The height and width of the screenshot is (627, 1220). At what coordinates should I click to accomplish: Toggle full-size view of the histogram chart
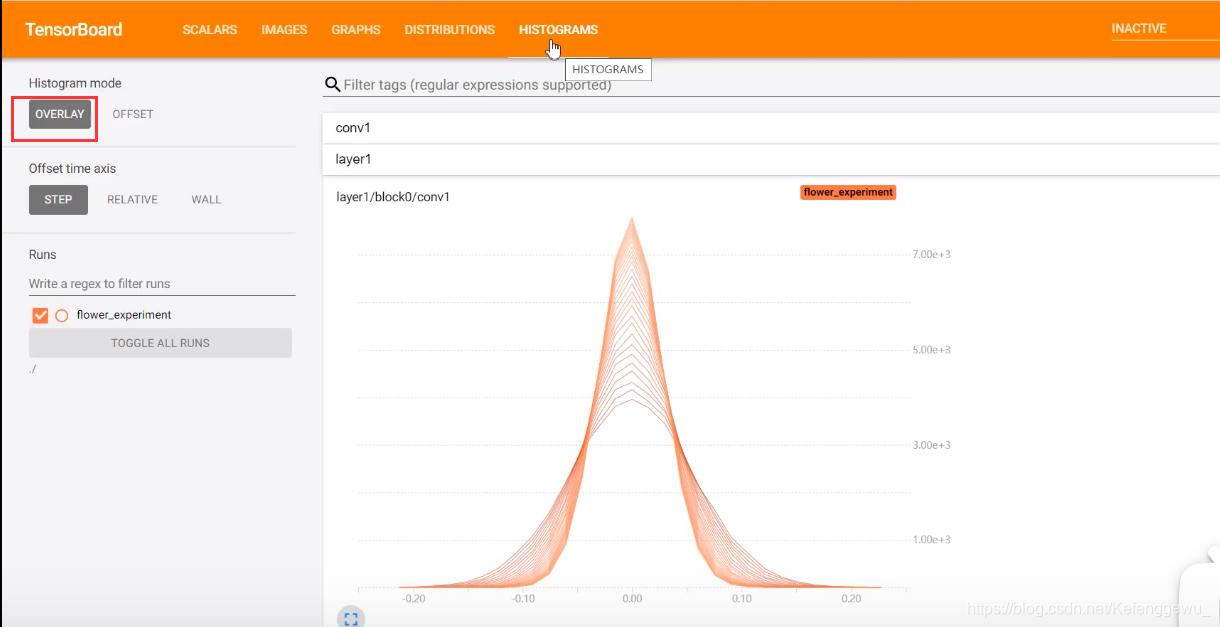tap(351, 619)
